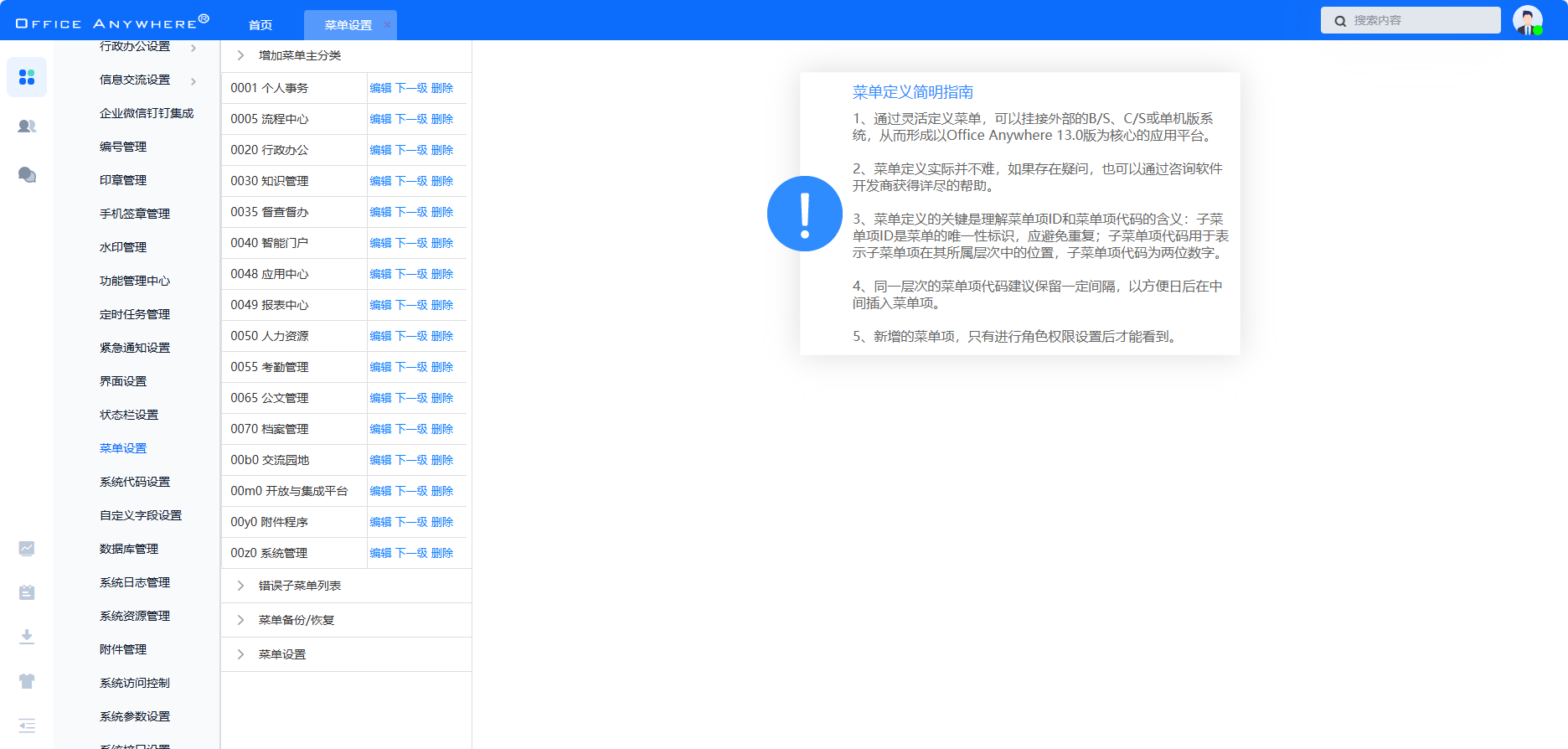Collapse sidebar using the indent menu icon

tap(27, 726)
